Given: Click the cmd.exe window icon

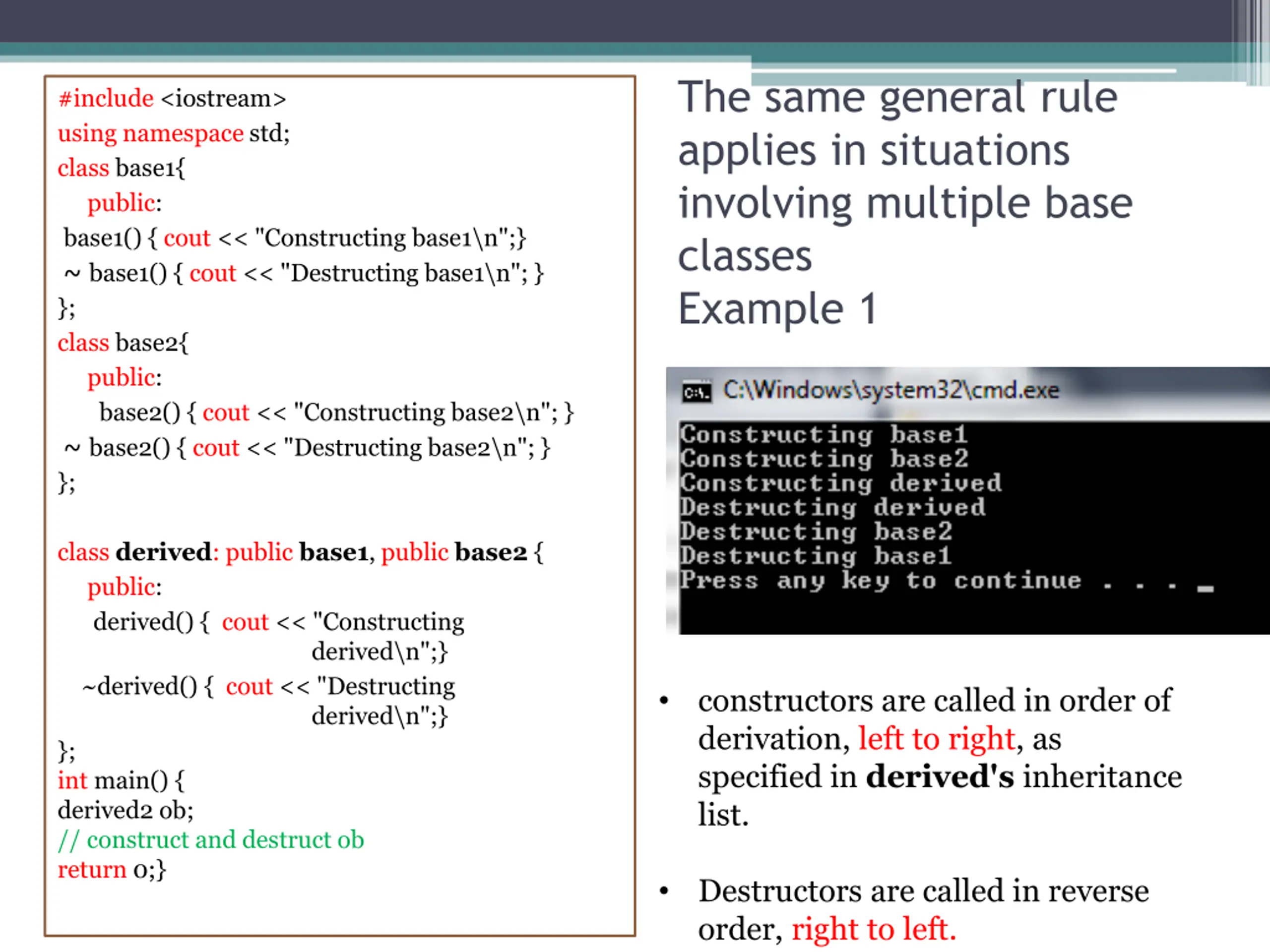Looking at the screenshot, I should coord(697,393).
